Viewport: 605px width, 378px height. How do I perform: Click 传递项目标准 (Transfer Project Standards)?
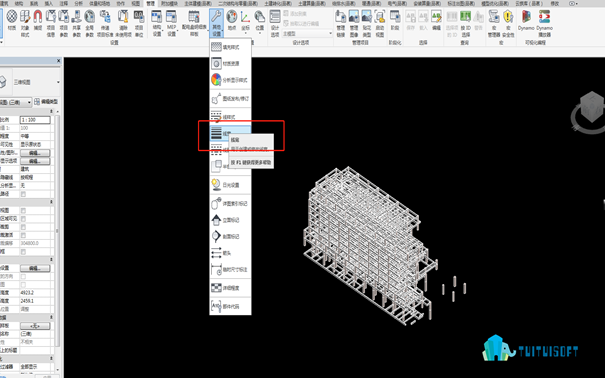click(x=105, y=23)
